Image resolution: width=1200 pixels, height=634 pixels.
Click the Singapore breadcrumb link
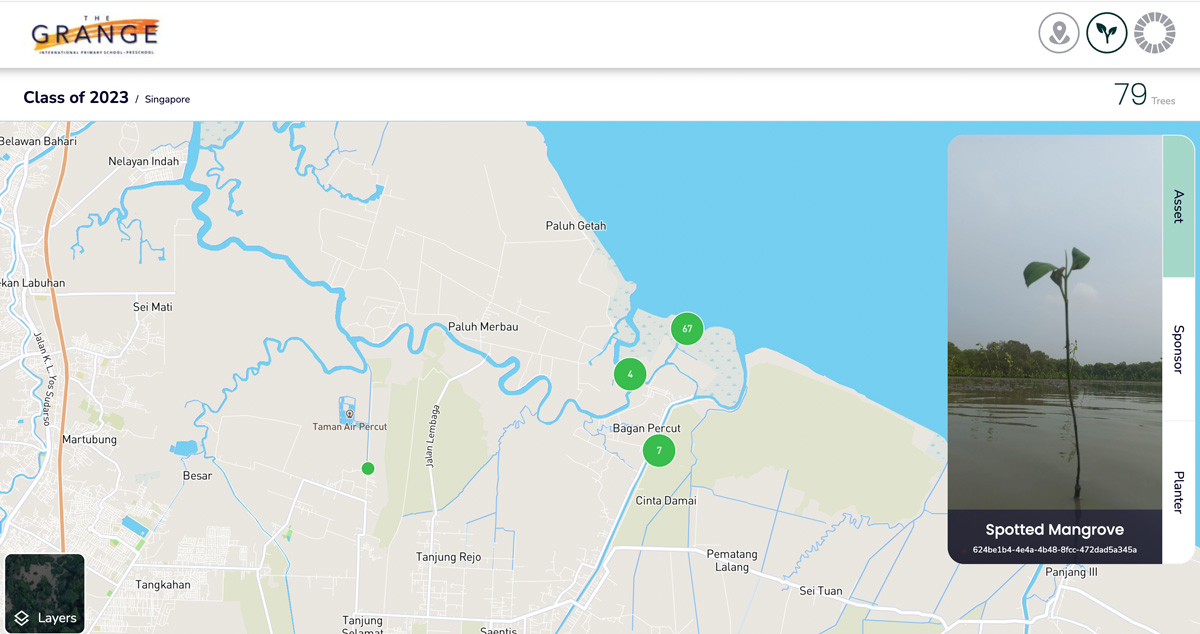point(167,99)
